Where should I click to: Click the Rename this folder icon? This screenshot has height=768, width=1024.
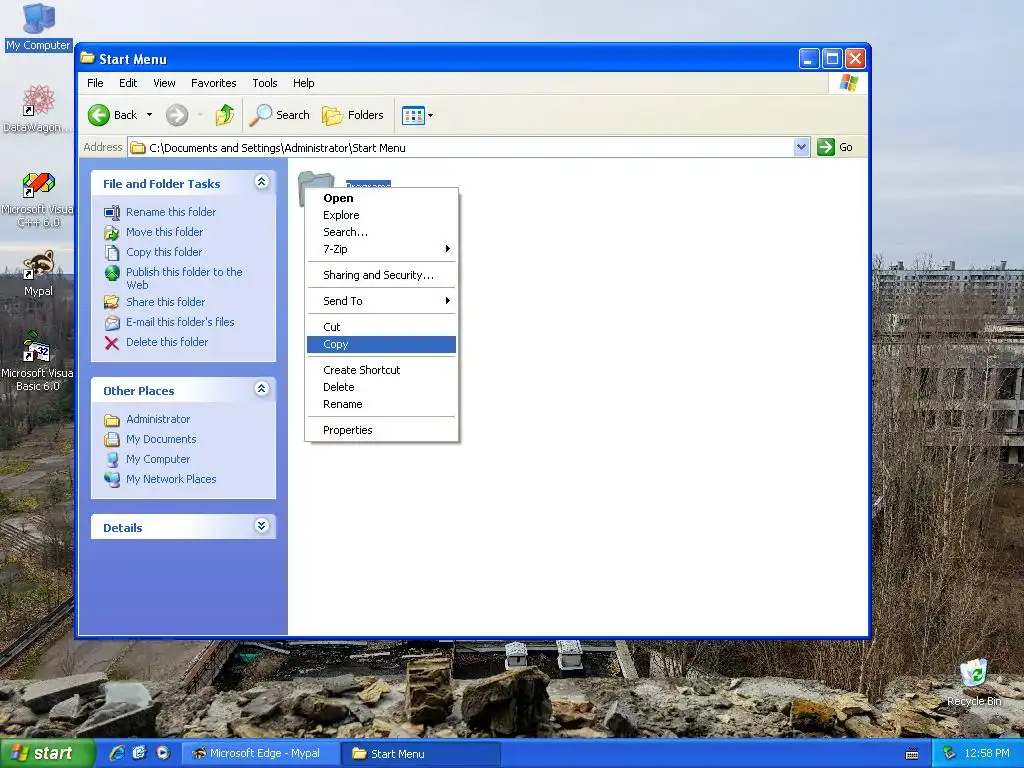(x=112, y=212)
